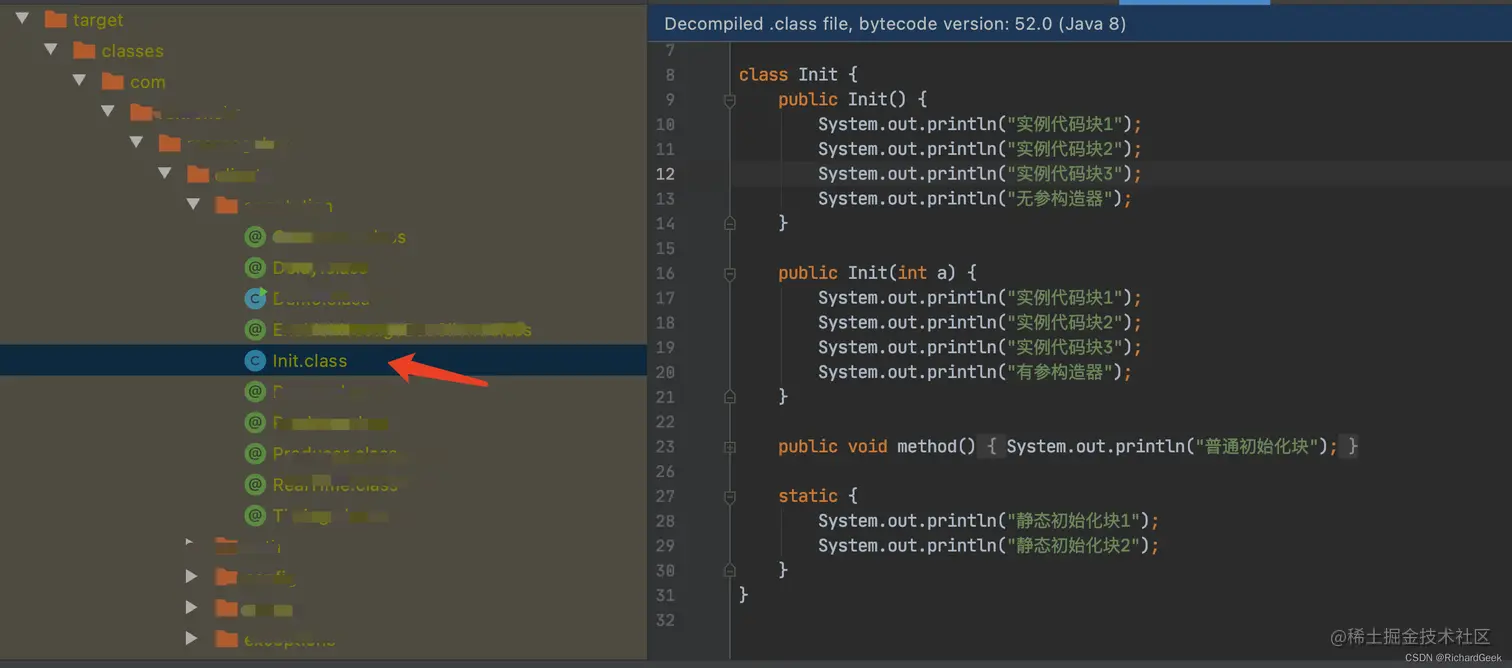
Task: Click the println "静态初始化块2" on line 29
Action: [989, 546]
